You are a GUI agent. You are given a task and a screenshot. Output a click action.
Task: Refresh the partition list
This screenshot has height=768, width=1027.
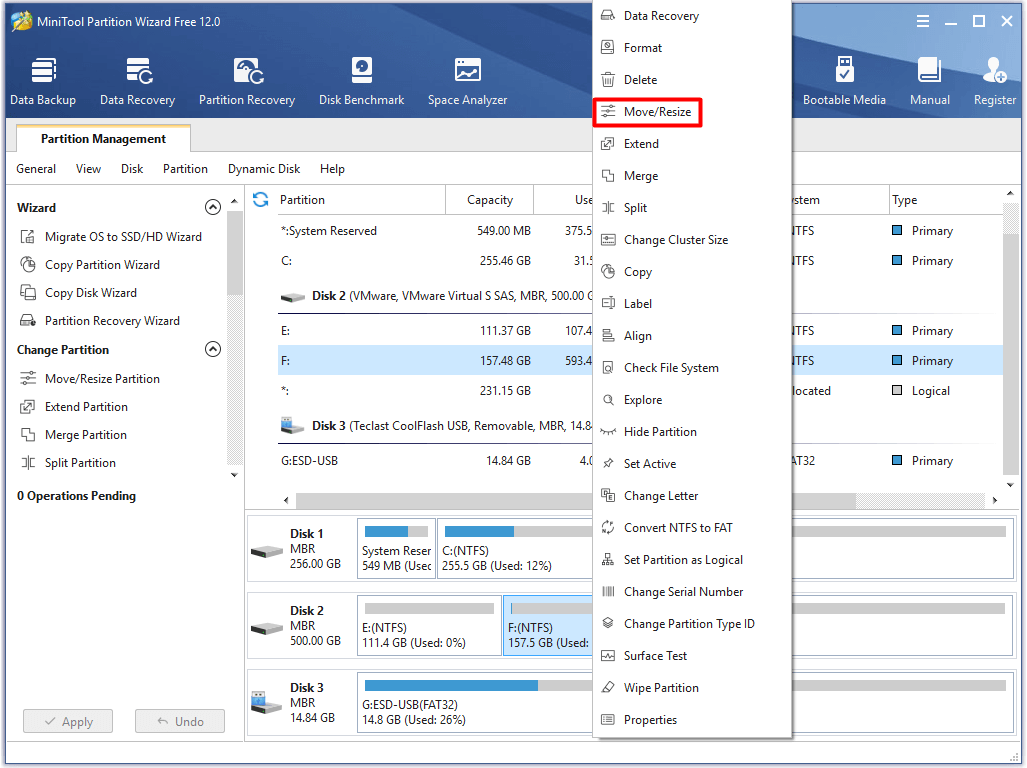tap(261, 200)
